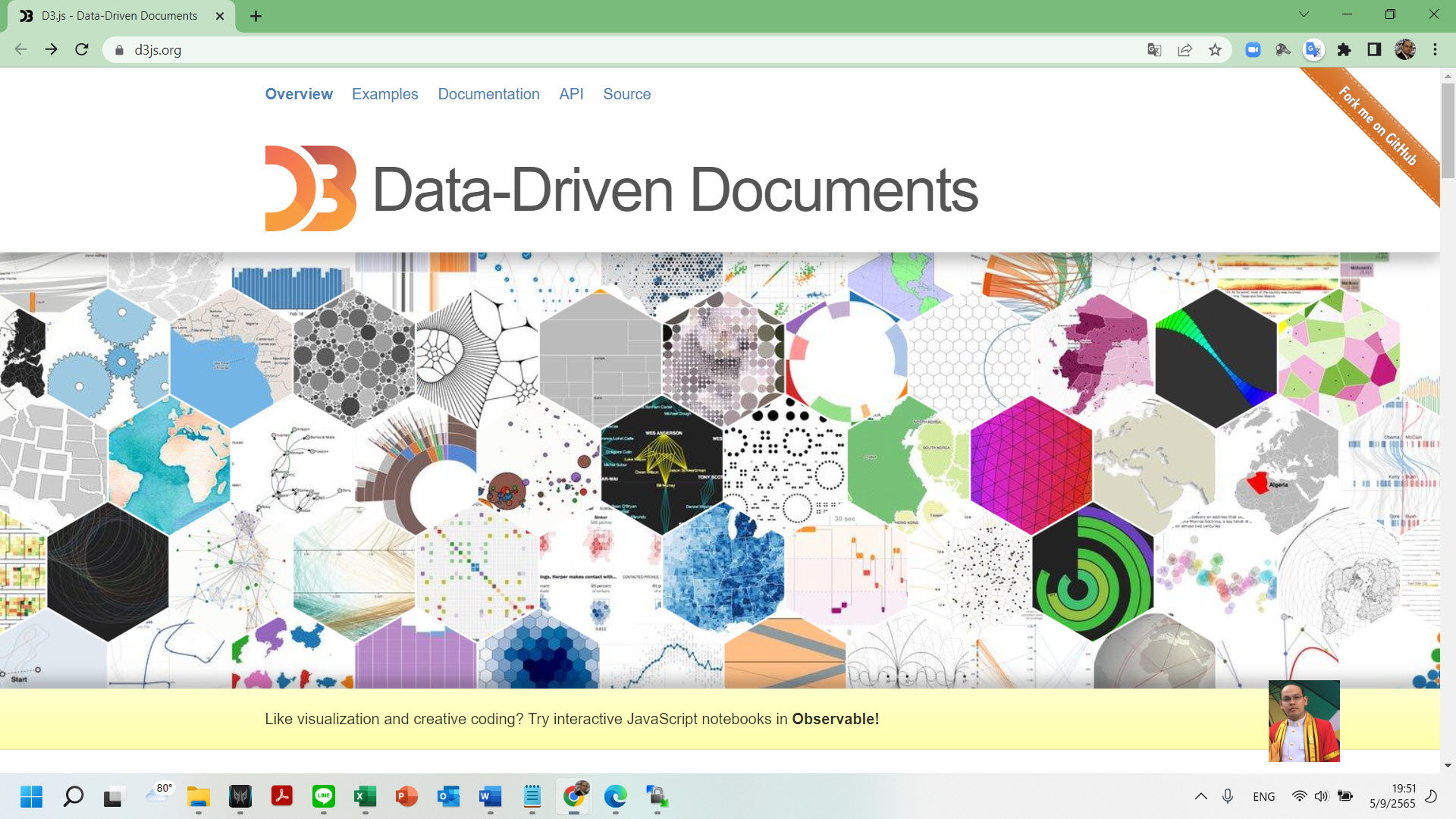The height and width of the screenshot is (819, 1456).
Task: Open the Source link
Action: 626,94
